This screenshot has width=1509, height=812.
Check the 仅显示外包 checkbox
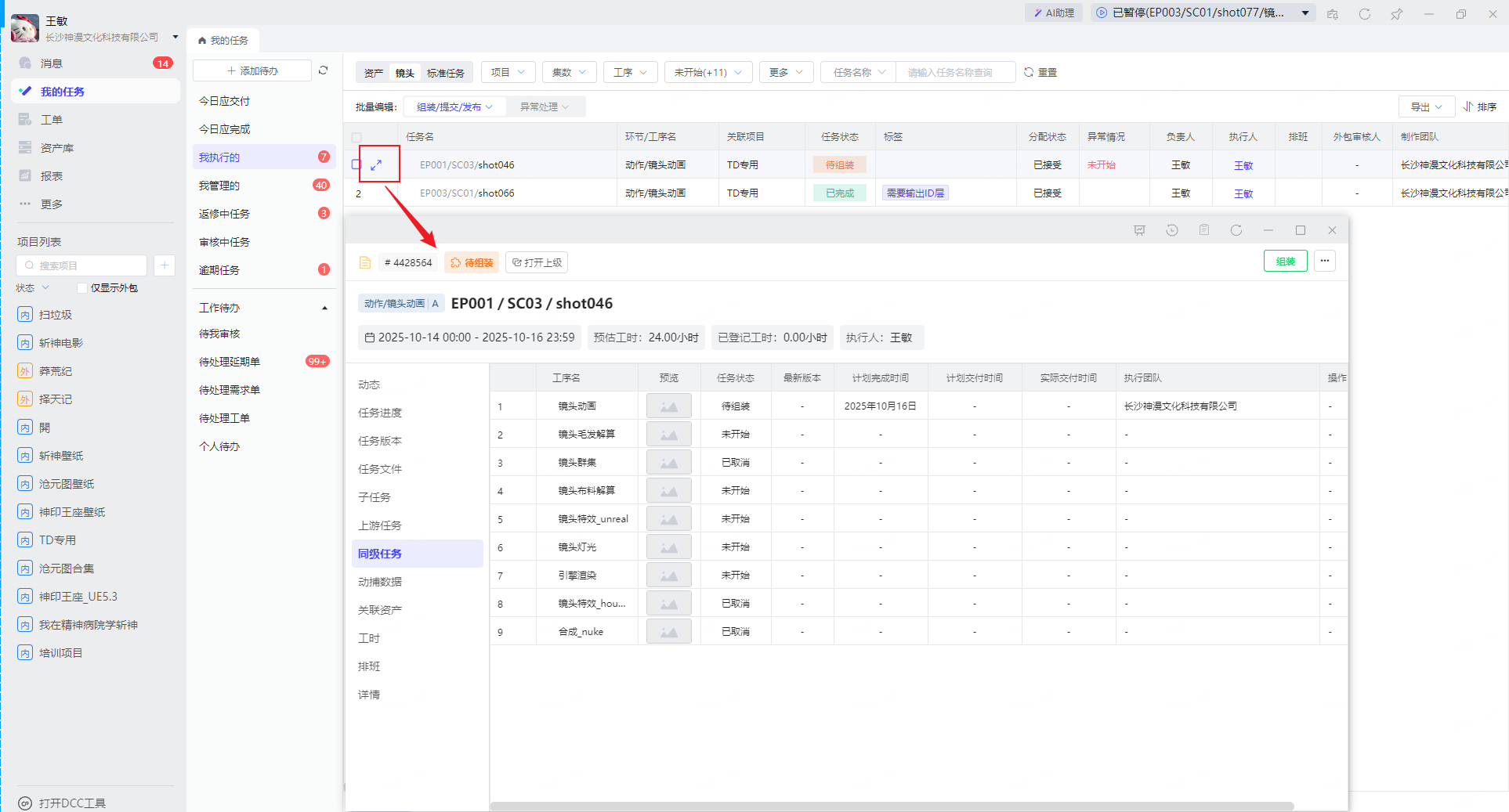pyautogui.click(x=82, y=288)
